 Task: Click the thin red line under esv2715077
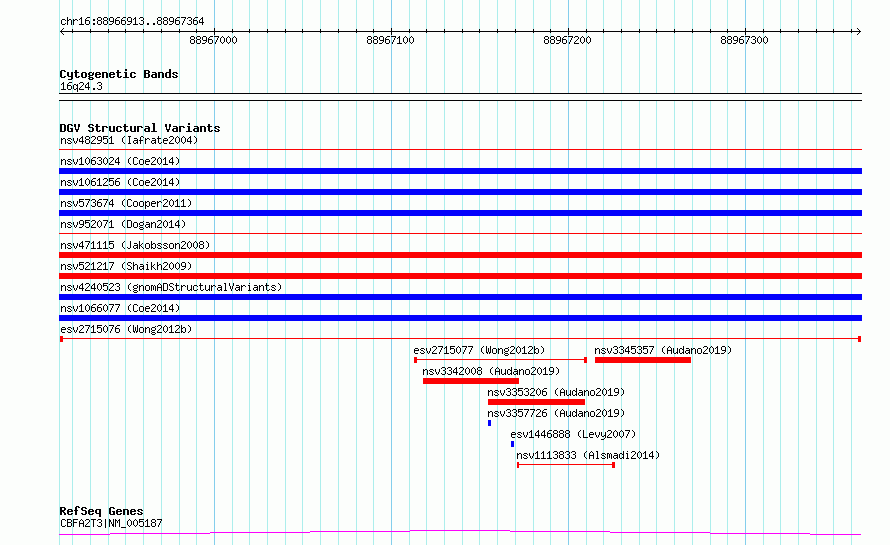pos(501,360)
